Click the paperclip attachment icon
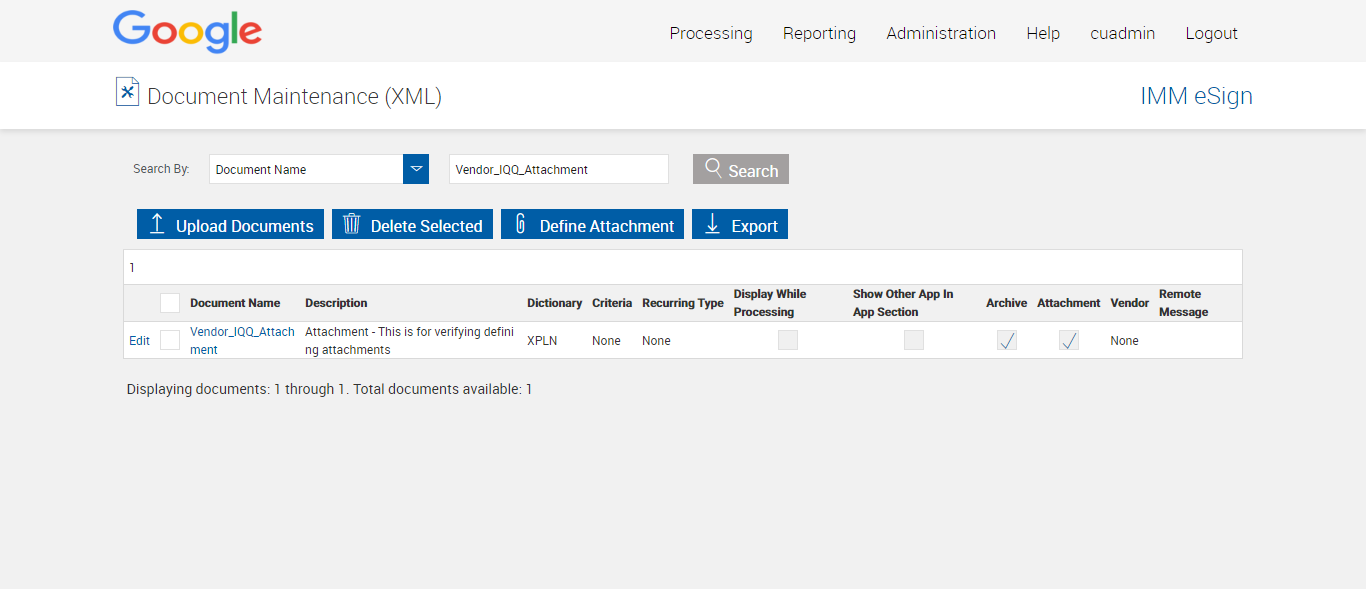This screenshot has height=589, width=1366. click(x=520, y=224)
